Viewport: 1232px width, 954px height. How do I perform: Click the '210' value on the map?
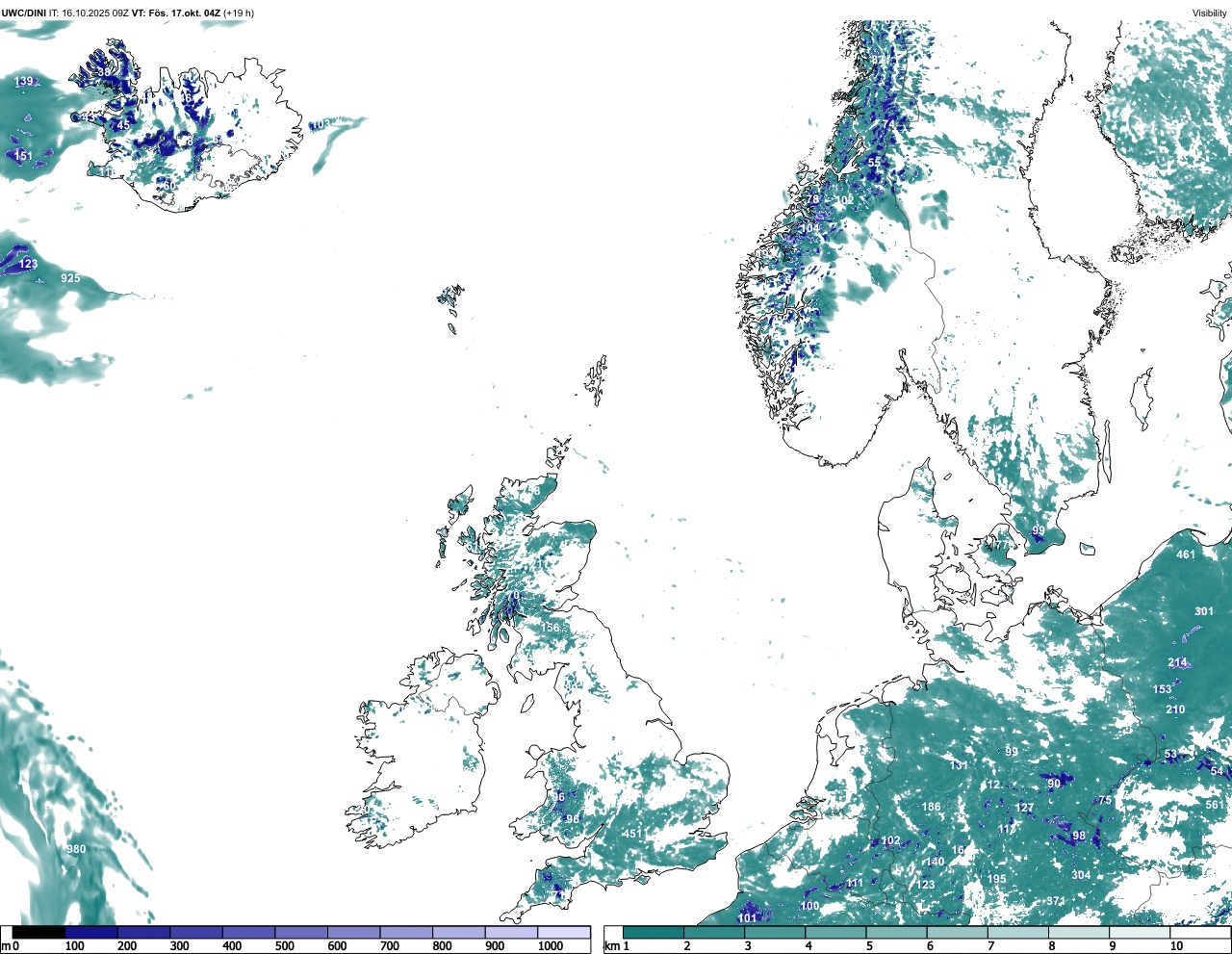point(1175,709)
